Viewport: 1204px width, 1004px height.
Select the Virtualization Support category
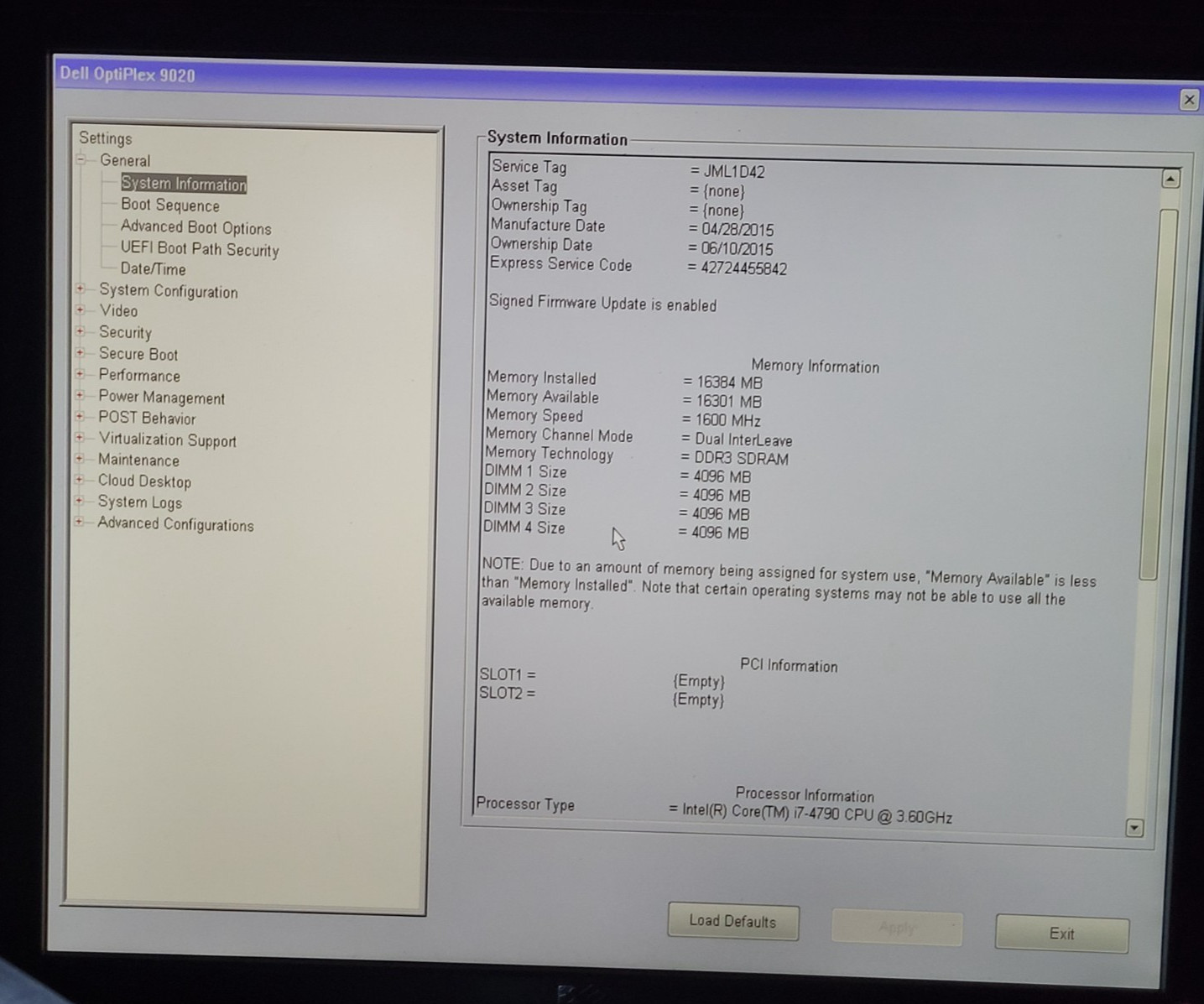tap(167, 440)
